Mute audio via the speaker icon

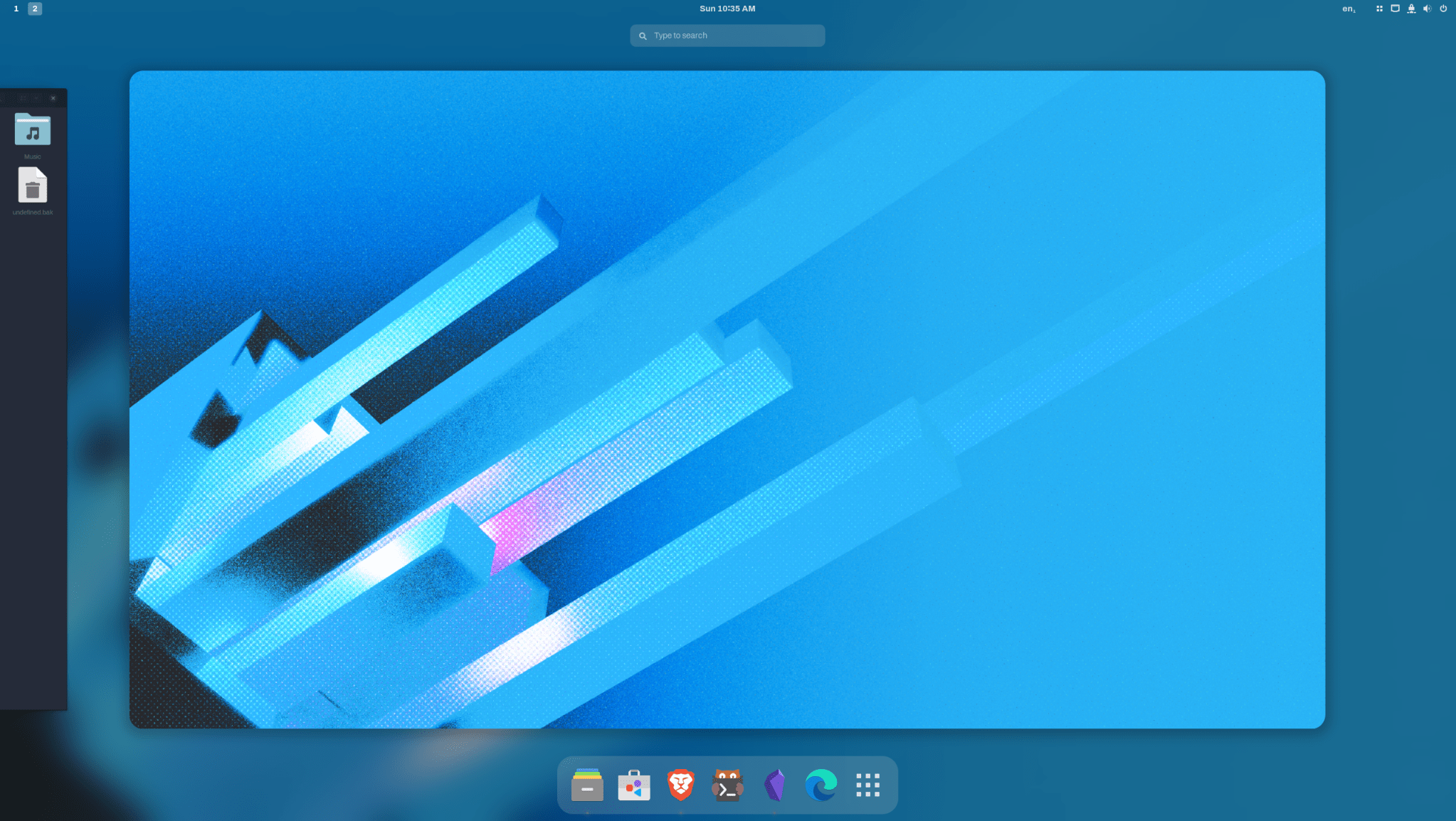point(1428,9)
